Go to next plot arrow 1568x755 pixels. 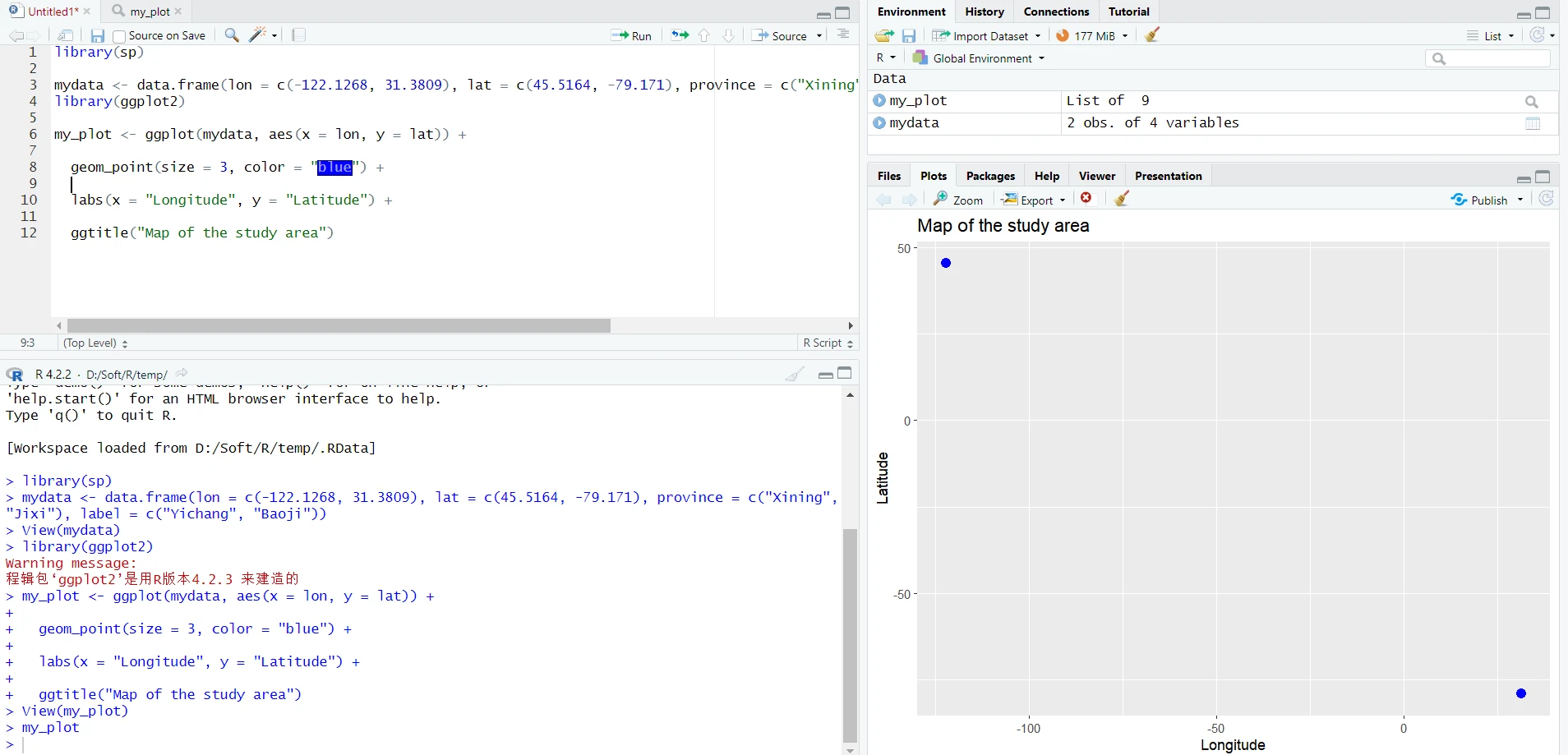[x=910, y=200]
